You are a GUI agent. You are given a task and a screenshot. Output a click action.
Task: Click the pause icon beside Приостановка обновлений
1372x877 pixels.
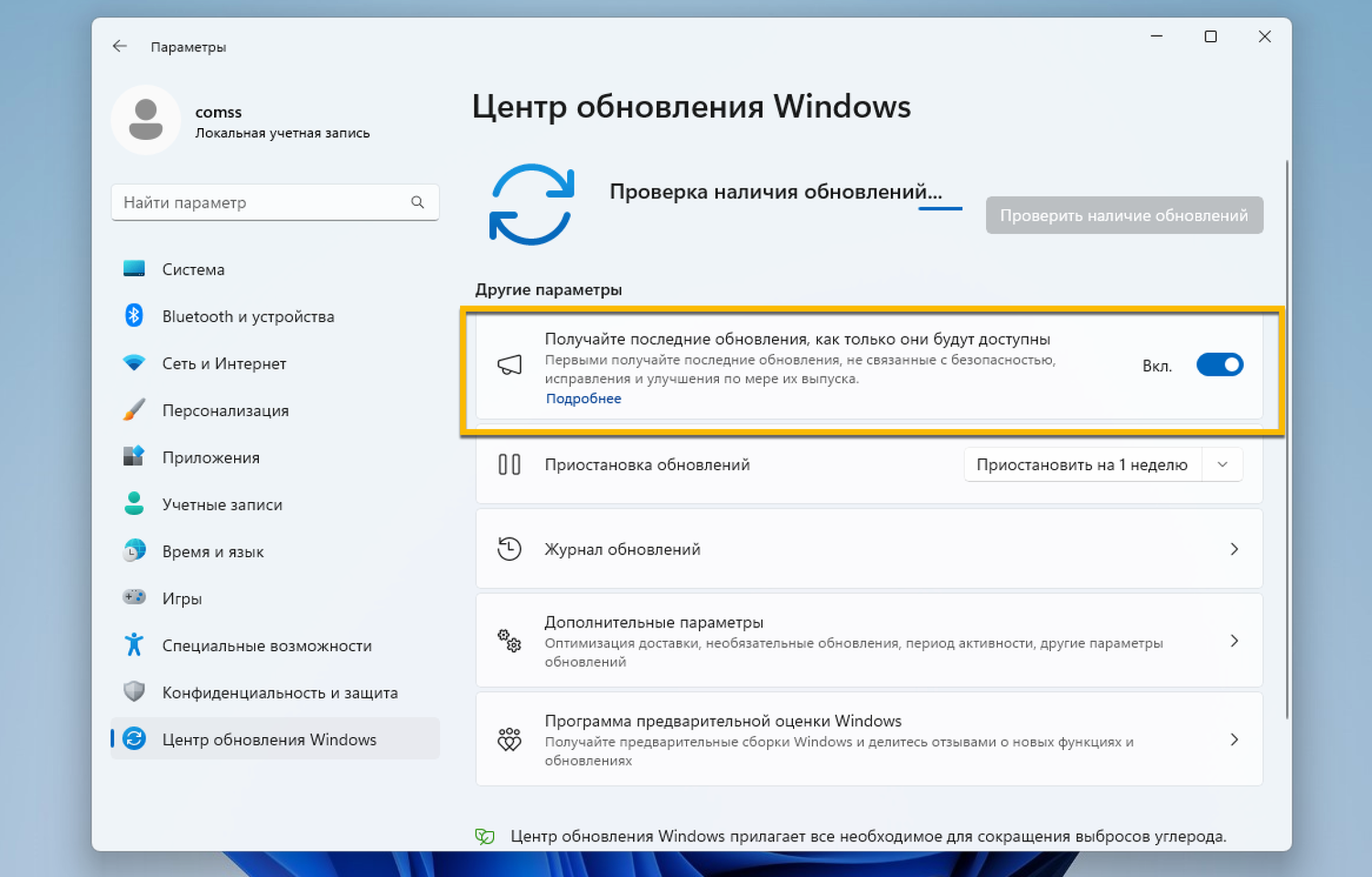(509, 465)
